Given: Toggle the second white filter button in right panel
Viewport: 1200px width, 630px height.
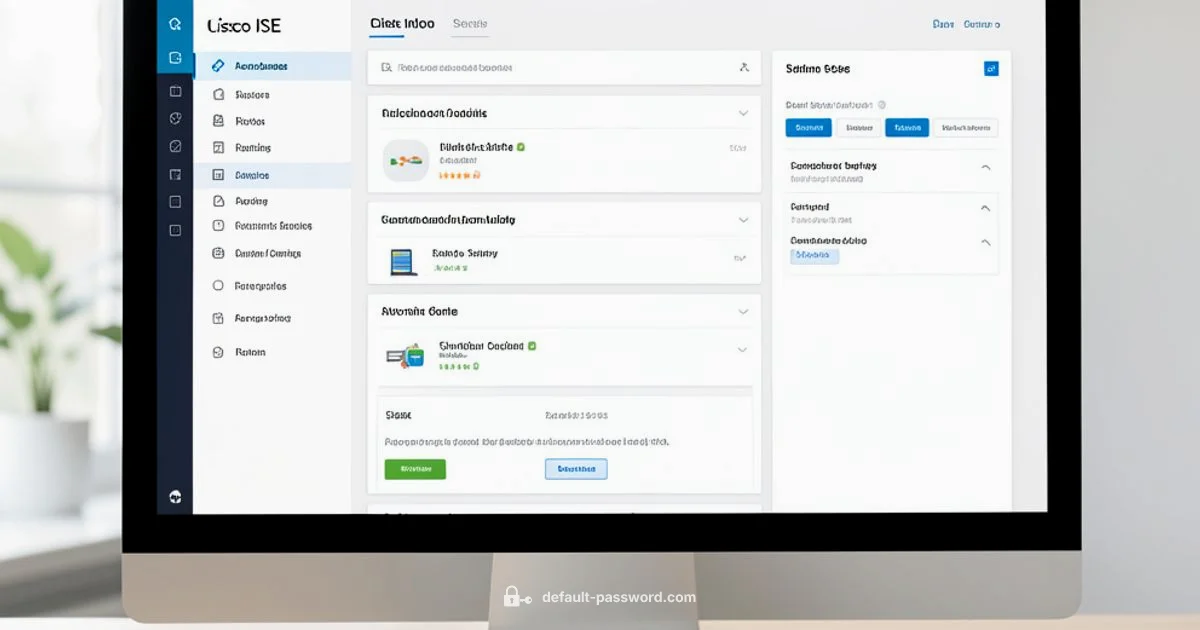Looking at the screenshot, I should pos(858,128).
